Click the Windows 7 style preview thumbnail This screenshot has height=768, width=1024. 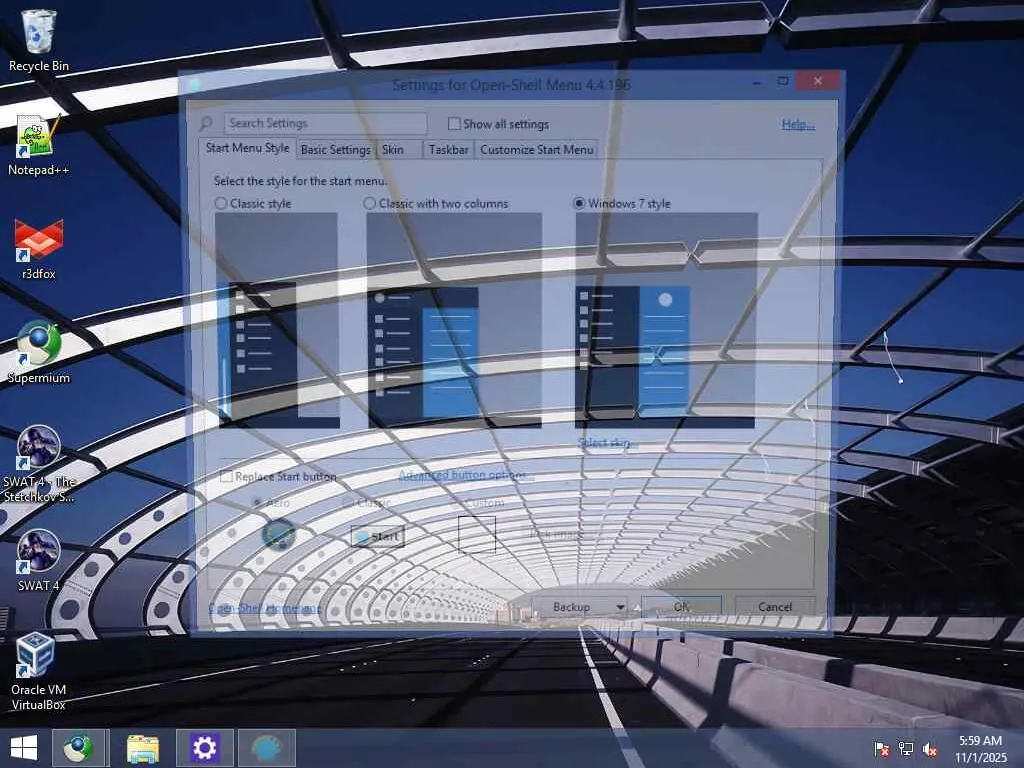point(666,320)
